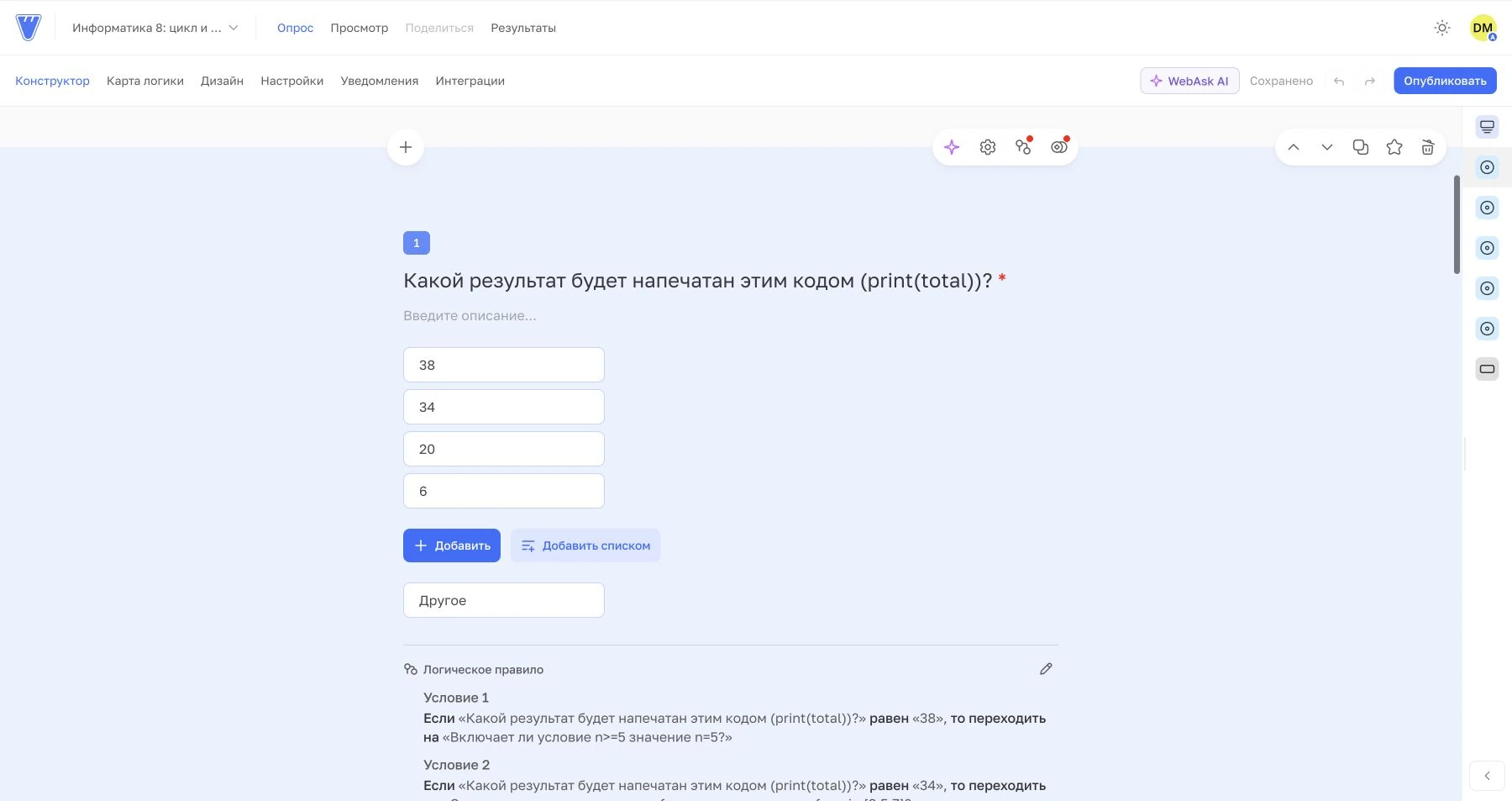Undo the last change
This screenshot has width=1512, height=801.
click(x=1339, y=82)
